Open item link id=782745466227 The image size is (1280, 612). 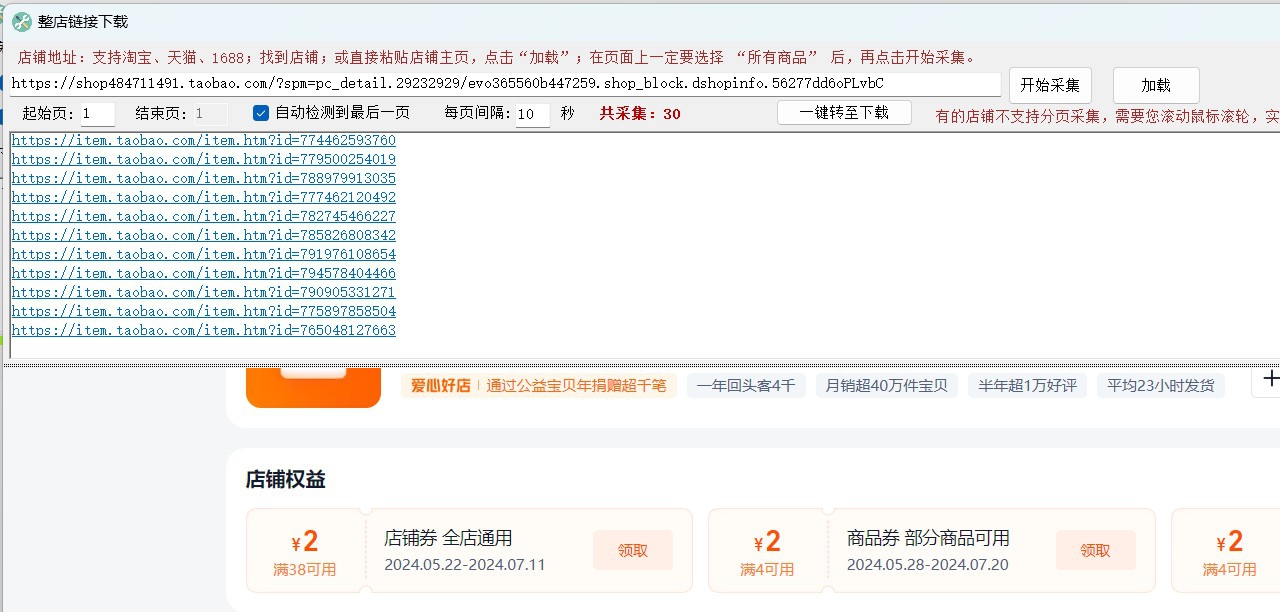204,217
